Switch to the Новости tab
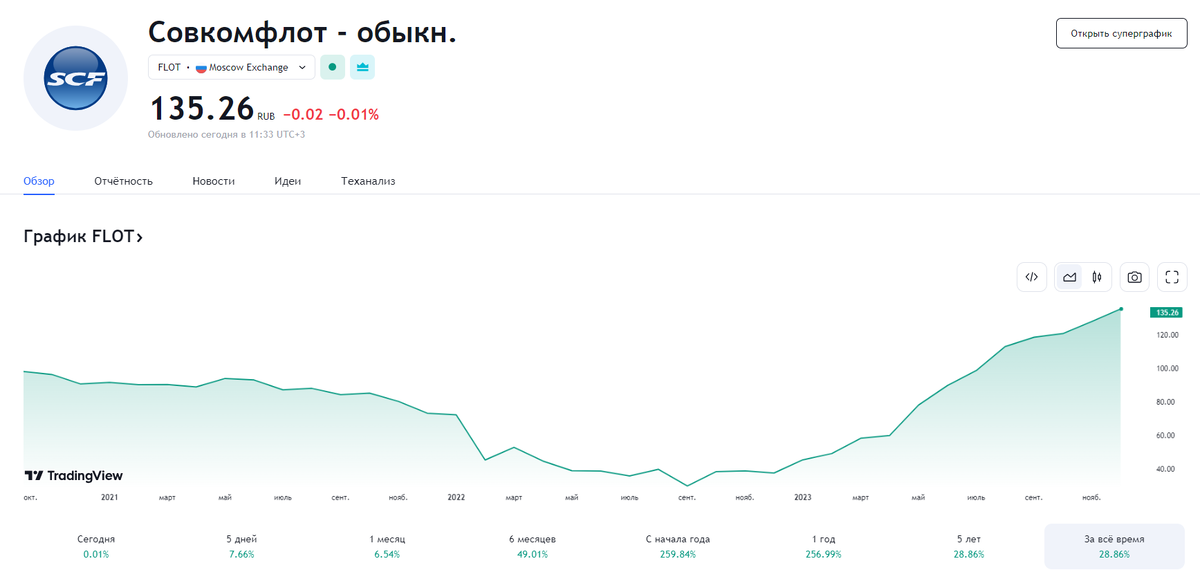Viewport: 1200px width, 579px height. (213, 181)
